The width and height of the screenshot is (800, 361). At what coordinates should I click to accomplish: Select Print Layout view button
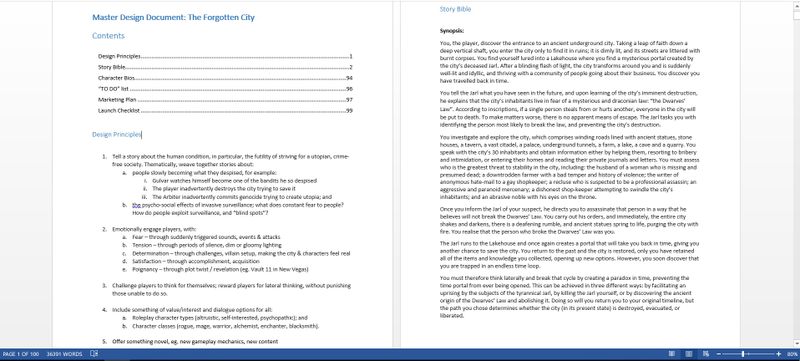pyautogui.click(x=689, y=354)
